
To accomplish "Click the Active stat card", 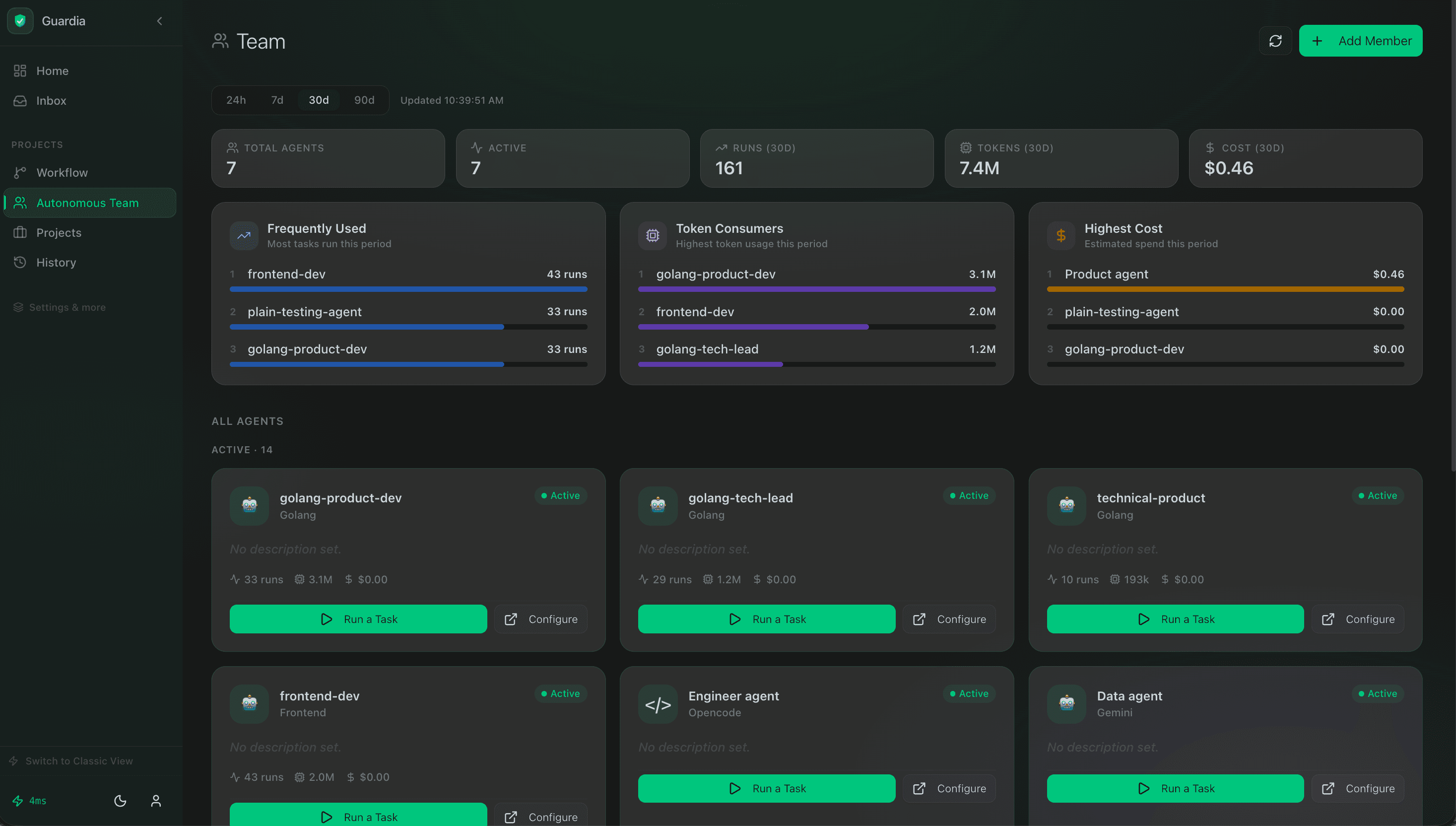I will 573,158.
